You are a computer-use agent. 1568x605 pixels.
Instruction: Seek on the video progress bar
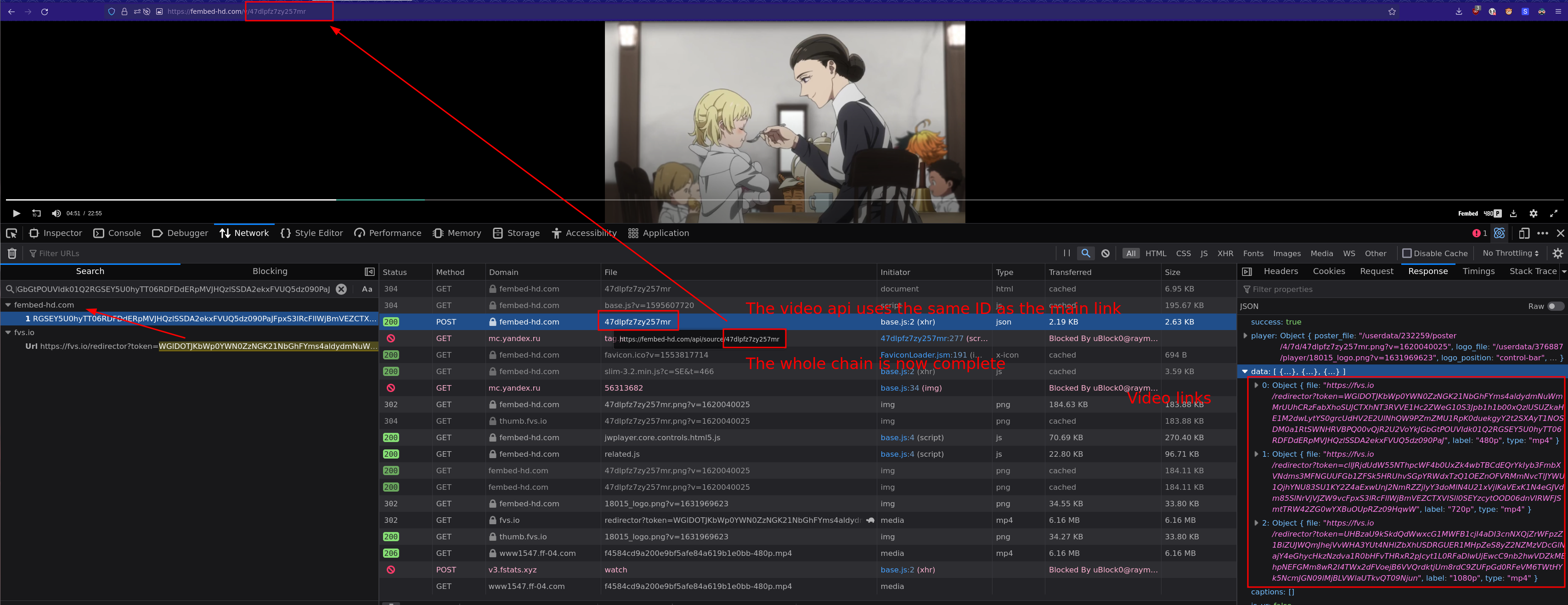coord(784,200)
